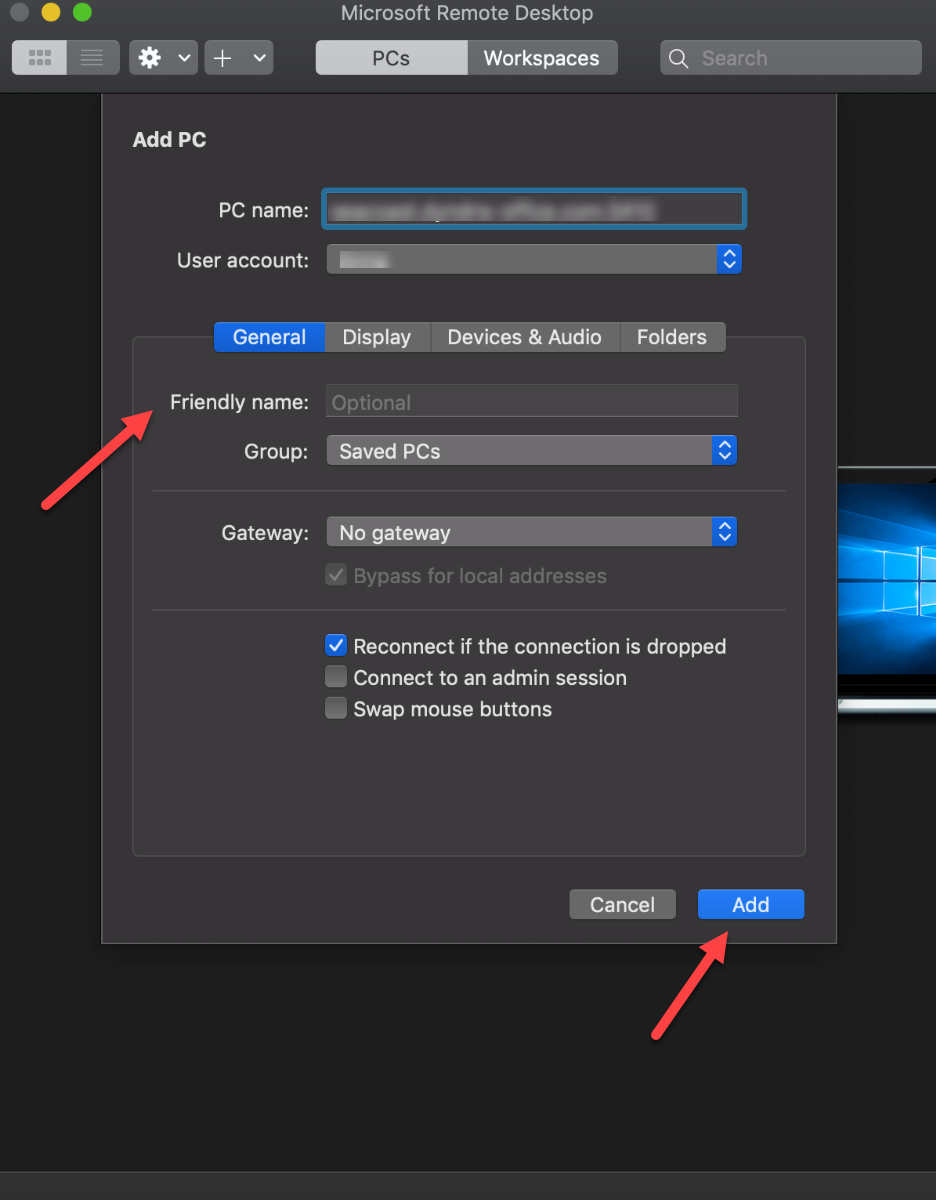Switch to the General tab
This screenshot has width=936, height=1200.
269,337
